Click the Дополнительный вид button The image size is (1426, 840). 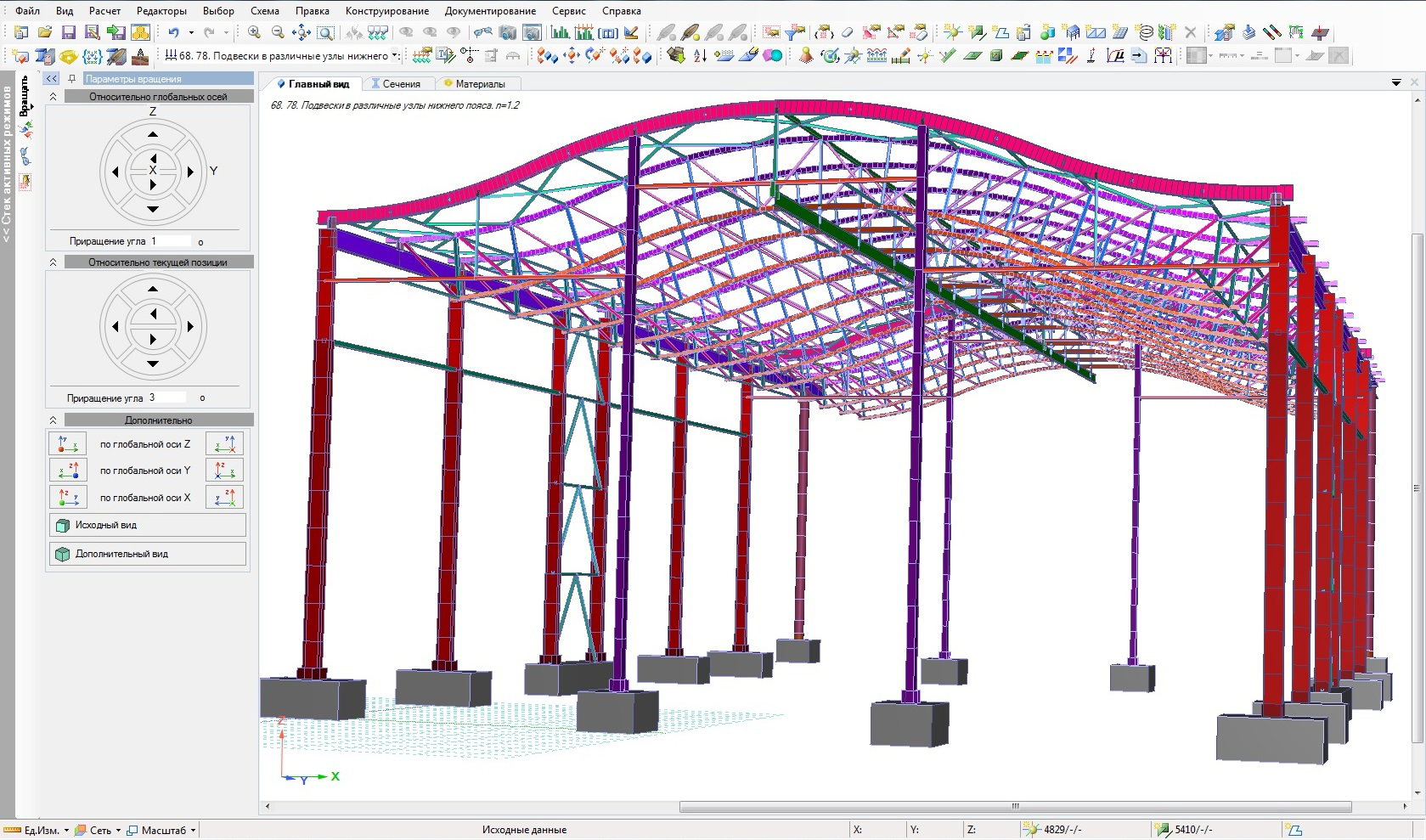pos(148,554)
